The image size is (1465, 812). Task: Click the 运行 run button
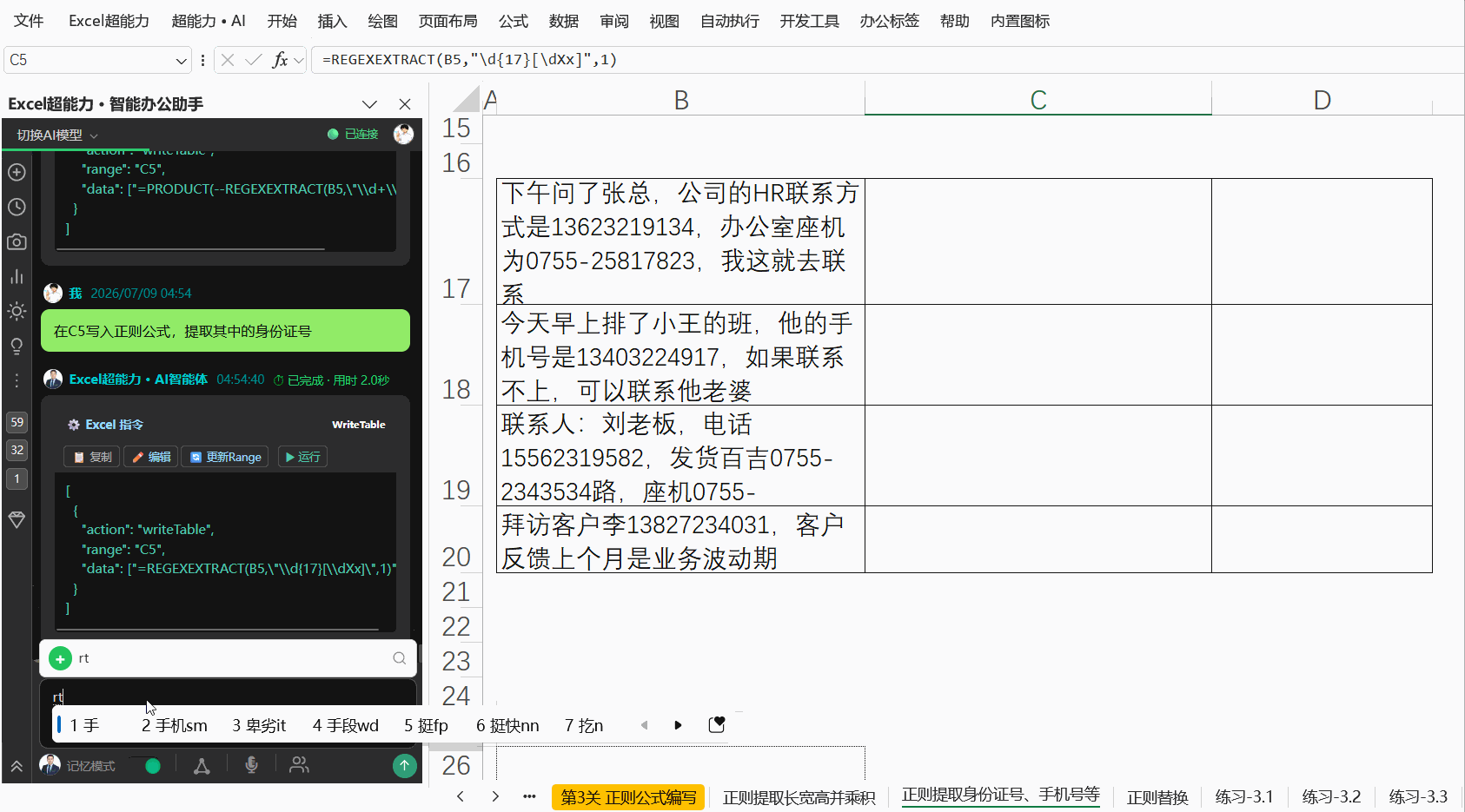pyautogui.click(x=302, y=457)
